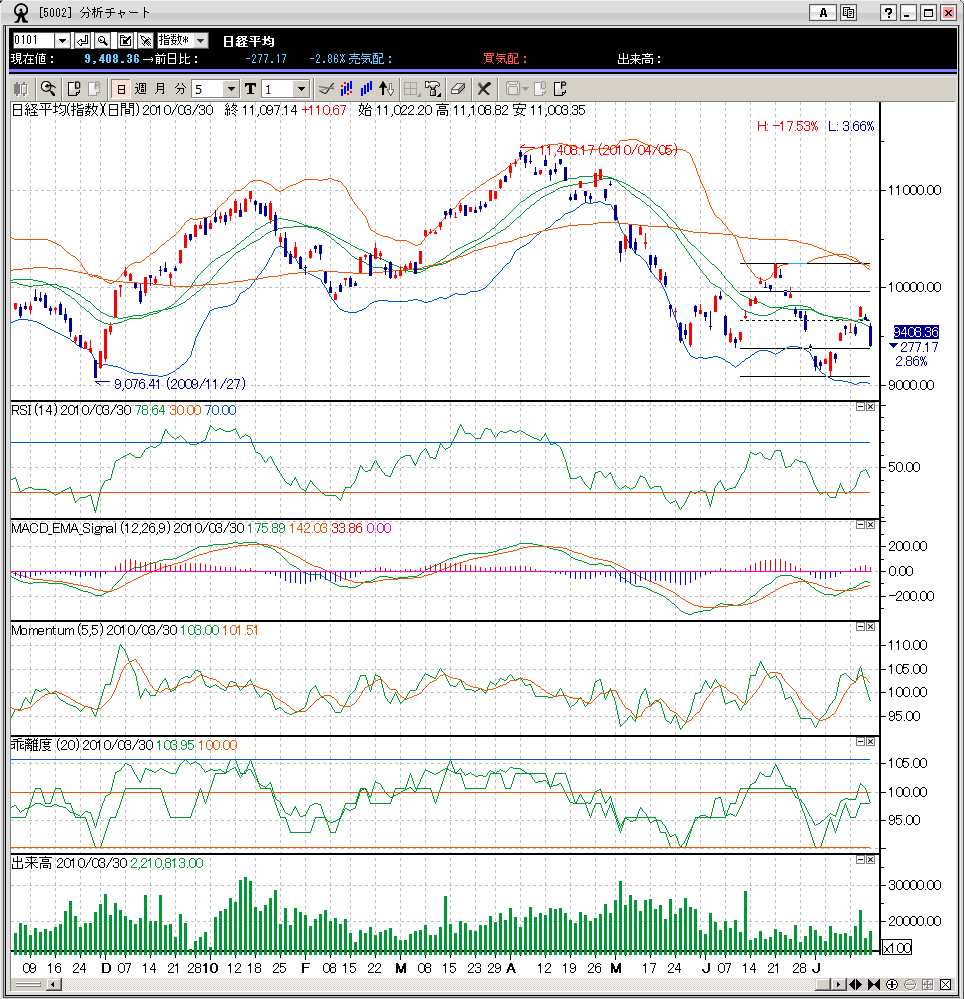The height and width of the screenshot is (999, 964).
Task: Click the bold T text tool
Action: (x=250, y=88)
